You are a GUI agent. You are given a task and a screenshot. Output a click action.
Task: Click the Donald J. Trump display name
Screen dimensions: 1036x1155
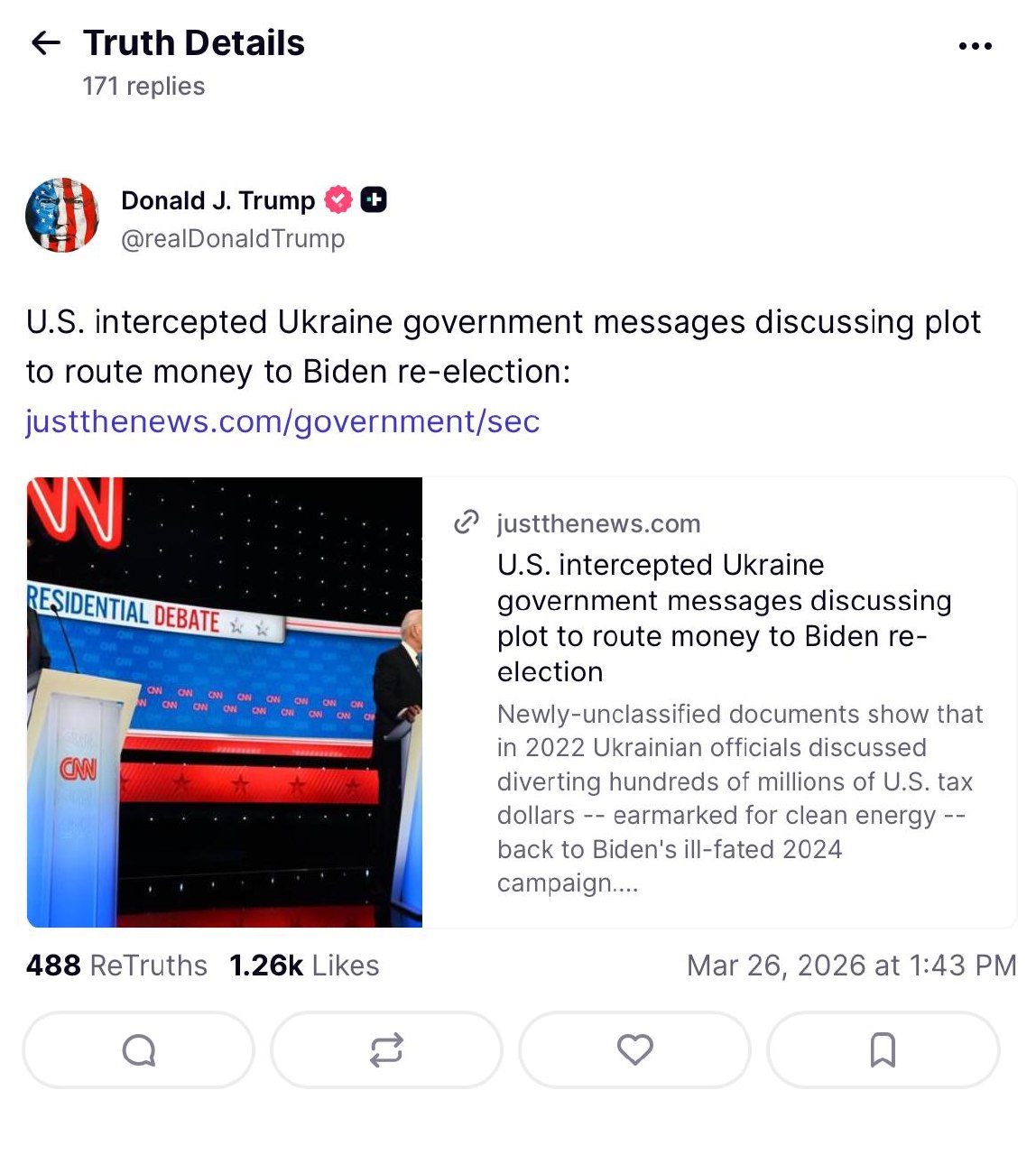point(217,200)
